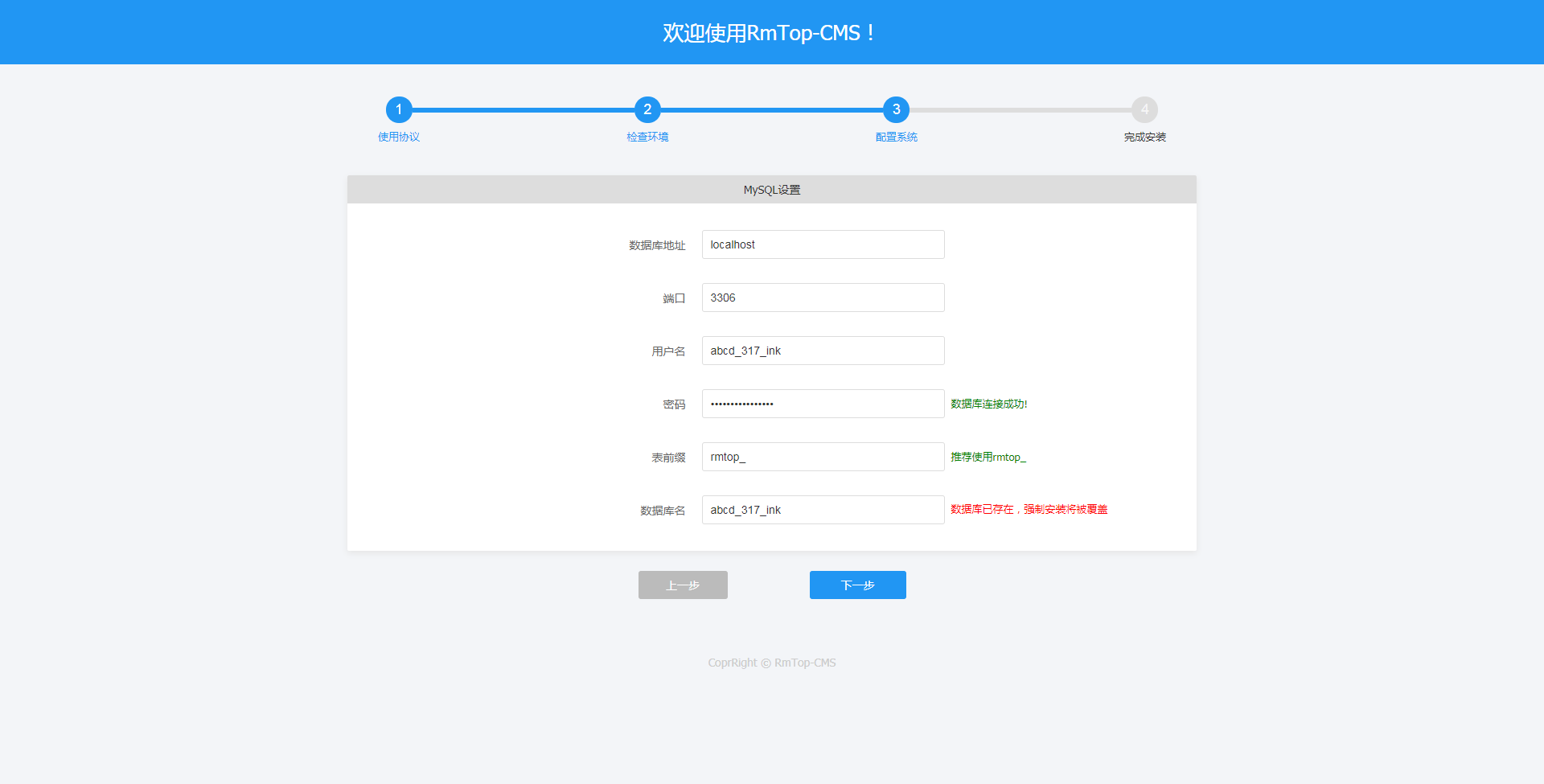Screen dimensions: 1544x784
Task: Click the MySQL设置 panel header
Action: point(772,190)
